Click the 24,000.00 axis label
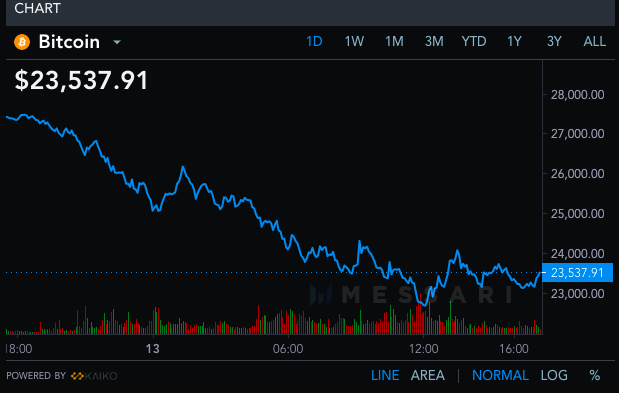This screenshot has height=393, width=619. (577, 254)
